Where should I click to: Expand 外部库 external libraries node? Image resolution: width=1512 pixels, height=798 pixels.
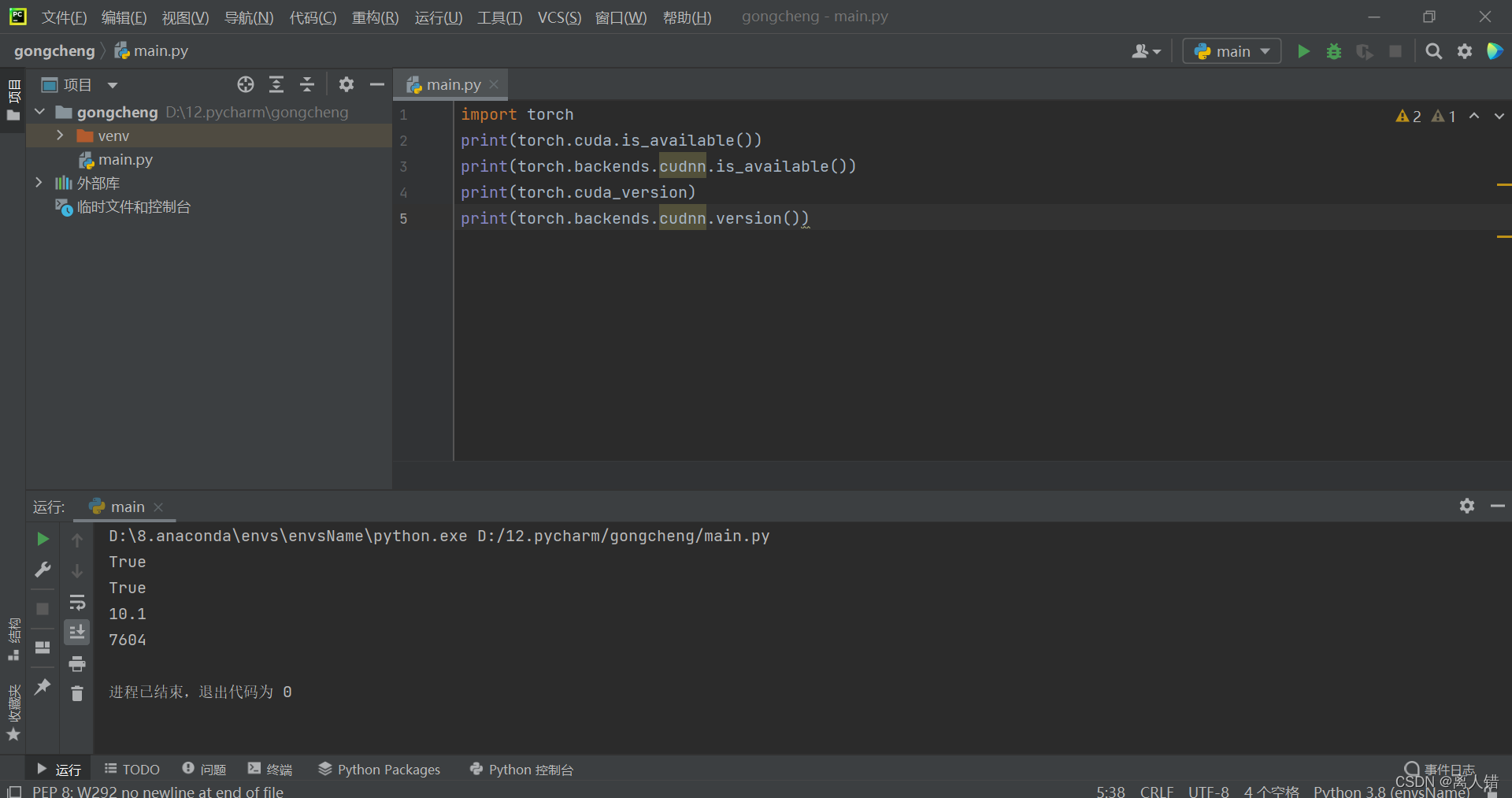point(39,183)
